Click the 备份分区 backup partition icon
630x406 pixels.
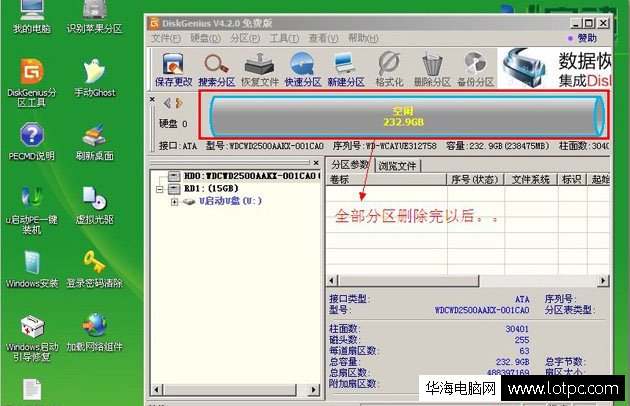[x=475, y=70]
